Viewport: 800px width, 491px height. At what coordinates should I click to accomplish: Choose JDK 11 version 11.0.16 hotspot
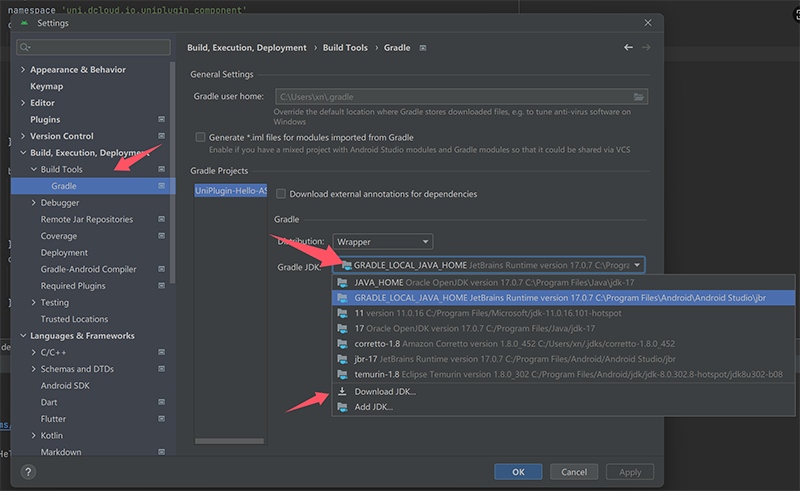click(563, 313)
